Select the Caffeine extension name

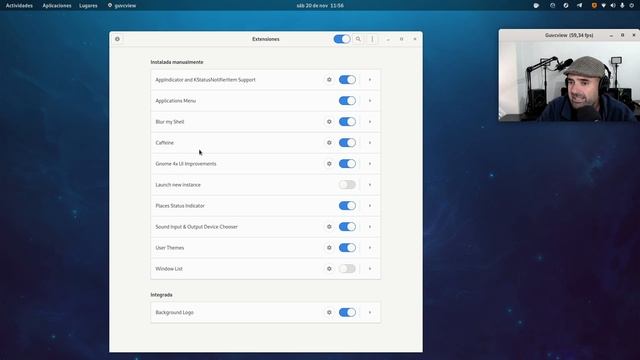coord(164,143)
